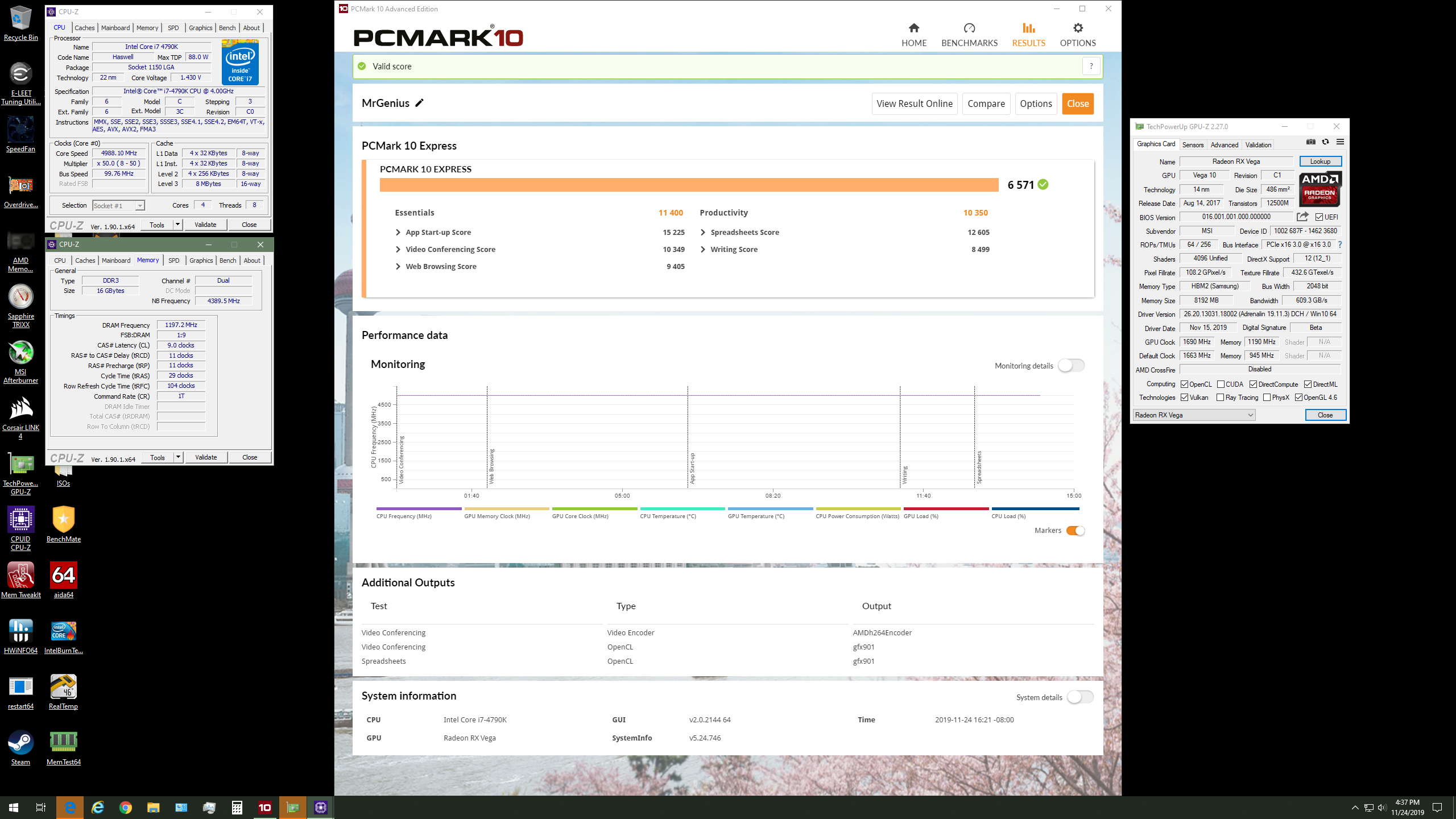Toggle the Vulkan checkbox in GPU-Z
The width and height of the screenshot is (1456, 819).
[1184, 398]
